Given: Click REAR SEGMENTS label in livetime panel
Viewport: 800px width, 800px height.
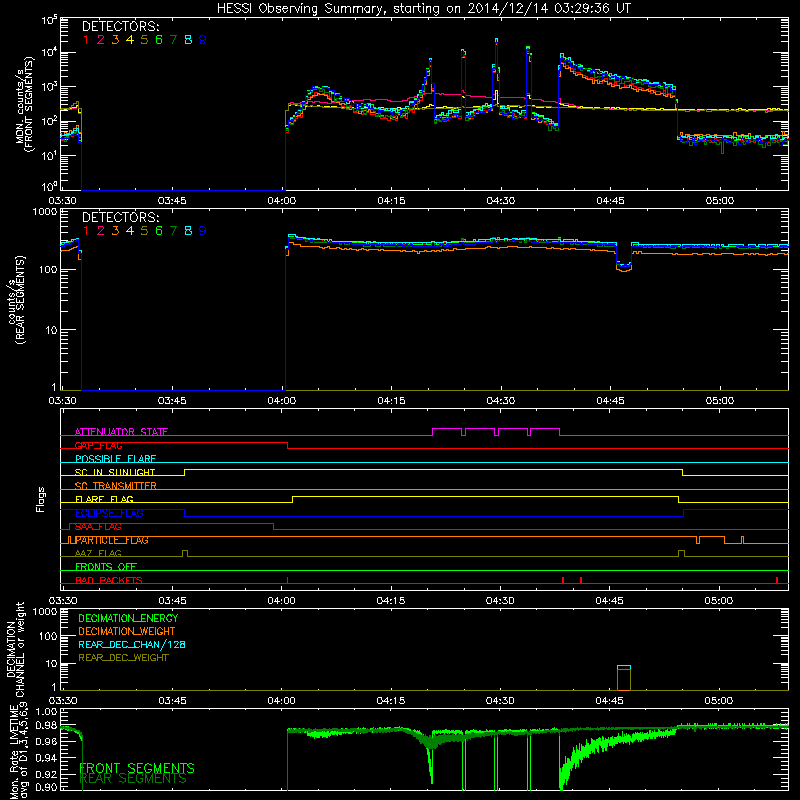Looking at the screenshot, I should 134,779.
